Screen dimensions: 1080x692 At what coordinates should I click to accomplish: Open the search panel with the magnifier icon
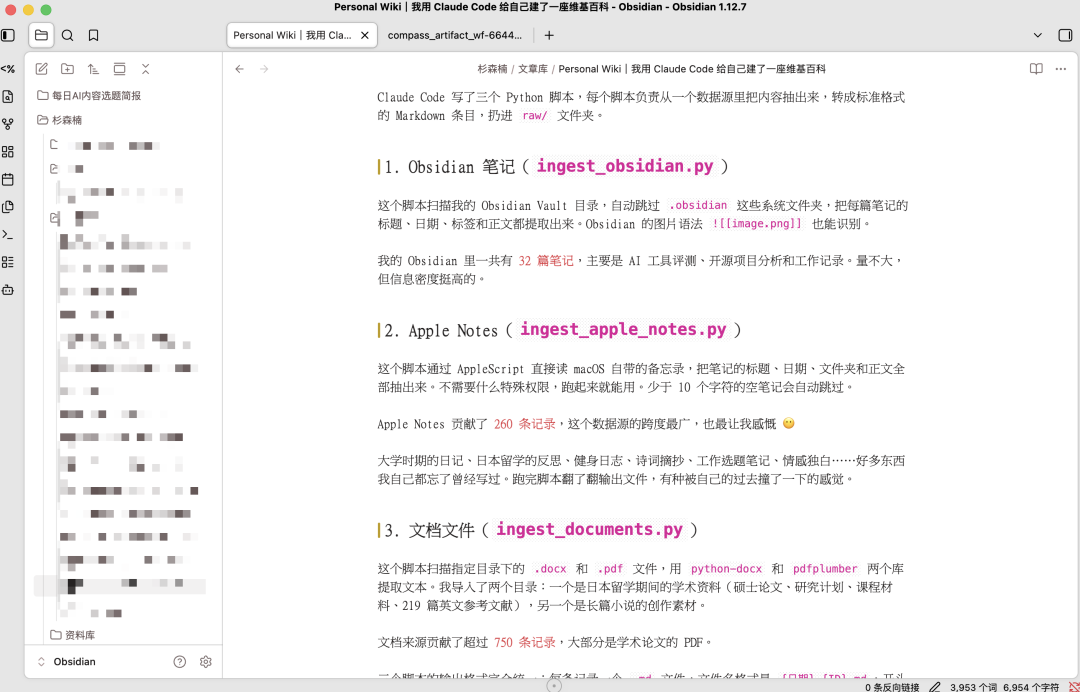pos(65,35)
